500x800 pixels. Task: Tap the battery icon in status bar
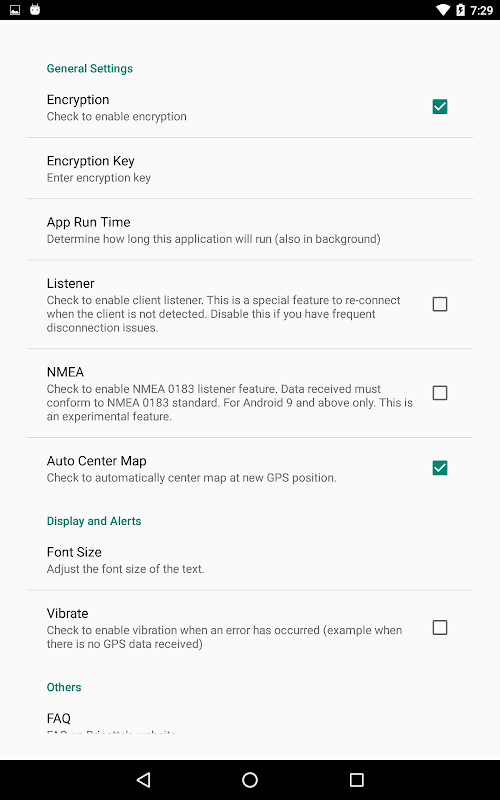point(460,10)
